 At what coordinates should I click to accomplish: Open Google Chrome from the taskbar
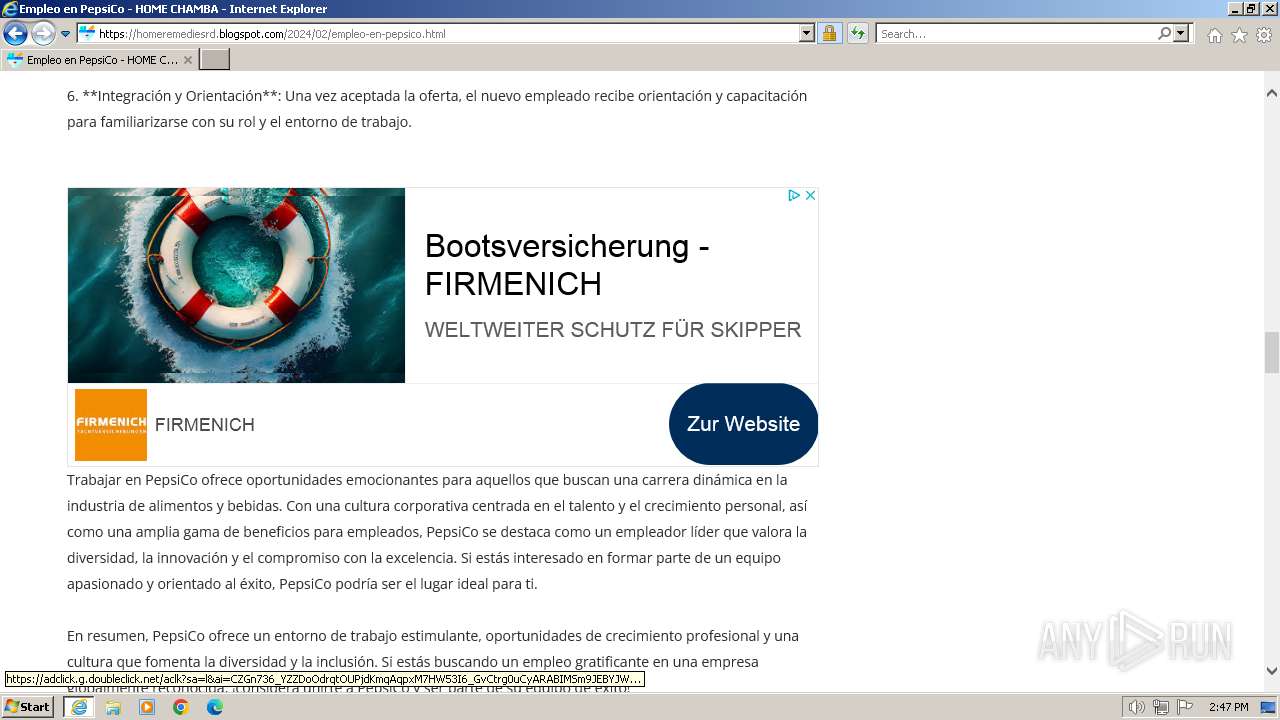pos(181,707)
